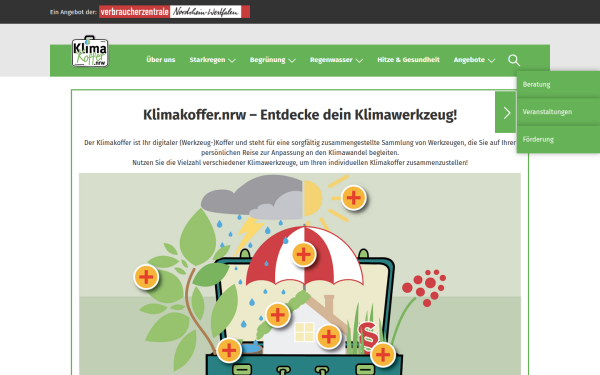Click the plus hotspot on the rain barrel
The width and height of the screenshot is (600, 375).
pyautogui.click(x=229, y=350)
